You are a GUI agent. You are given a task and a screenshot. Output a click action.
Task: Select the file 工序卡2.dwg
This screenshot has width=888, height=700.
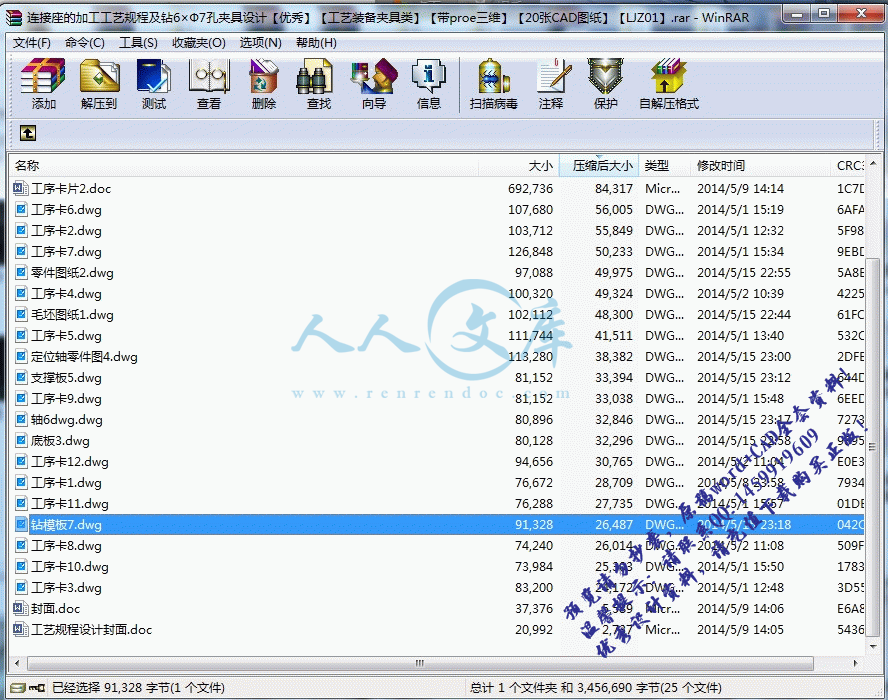point(66,231)
